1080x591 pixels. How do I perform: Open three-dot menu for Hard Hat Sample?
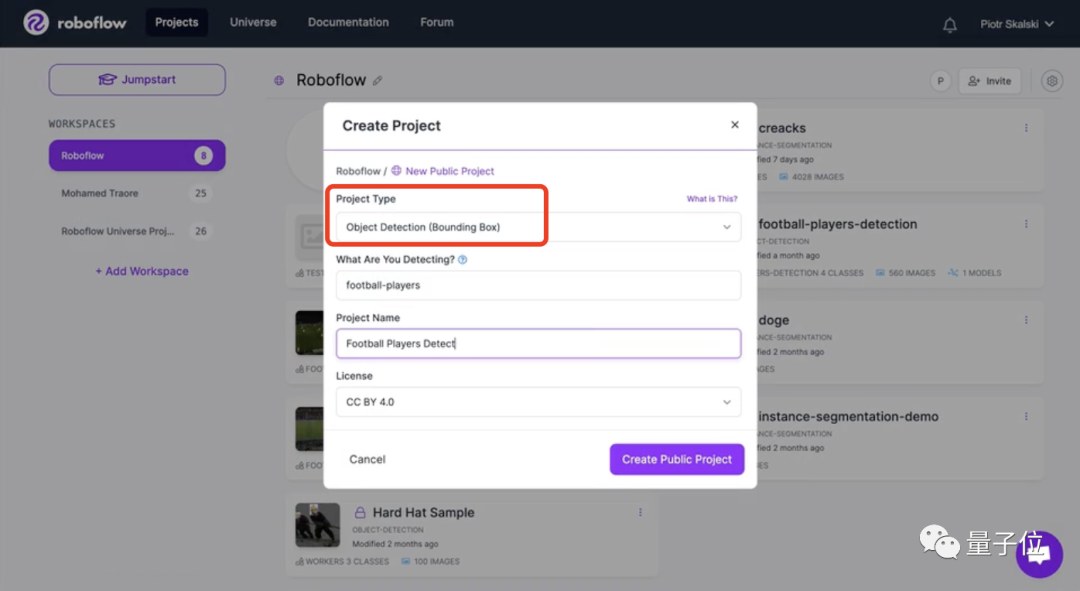tap(641, 512)
